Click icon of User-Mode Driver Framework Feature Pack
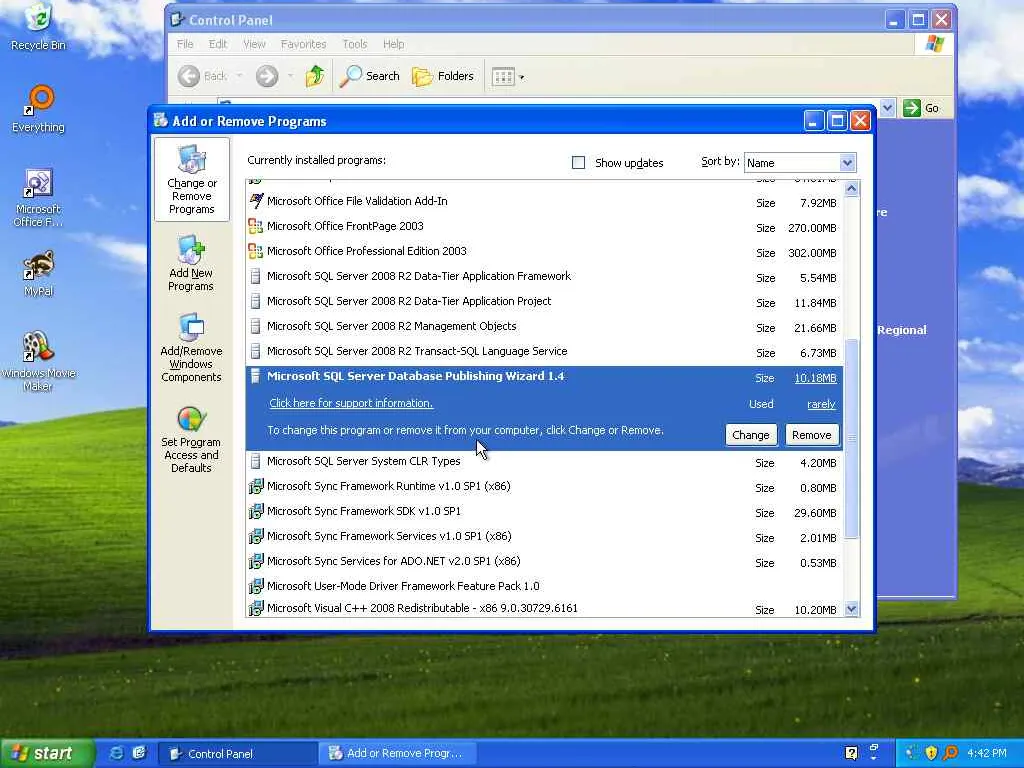This screenshot has width=1024, height=768. click(x=256, y=586)
